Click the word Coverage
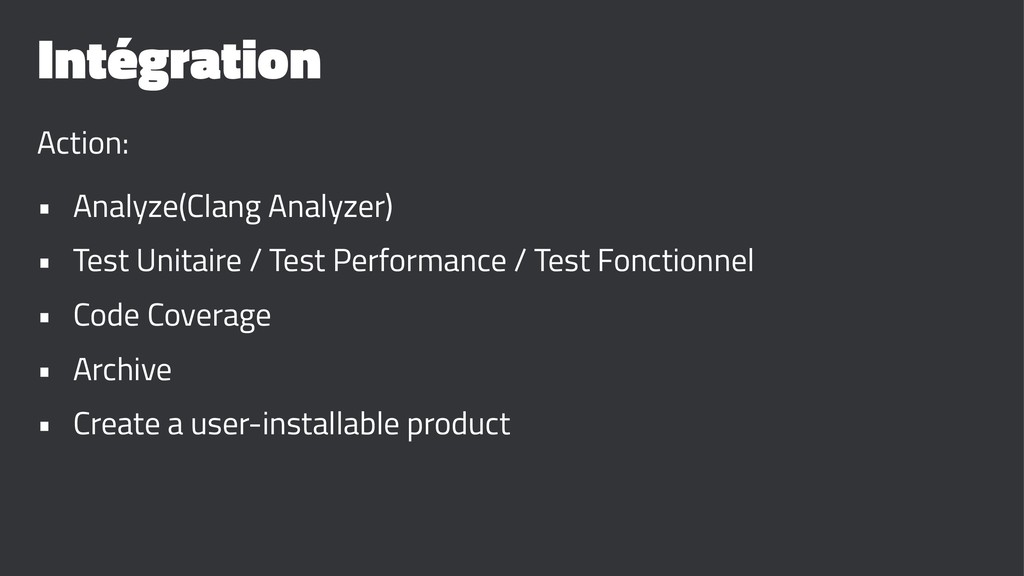This screenshot has width=1024, height=576. pos(209,317)
